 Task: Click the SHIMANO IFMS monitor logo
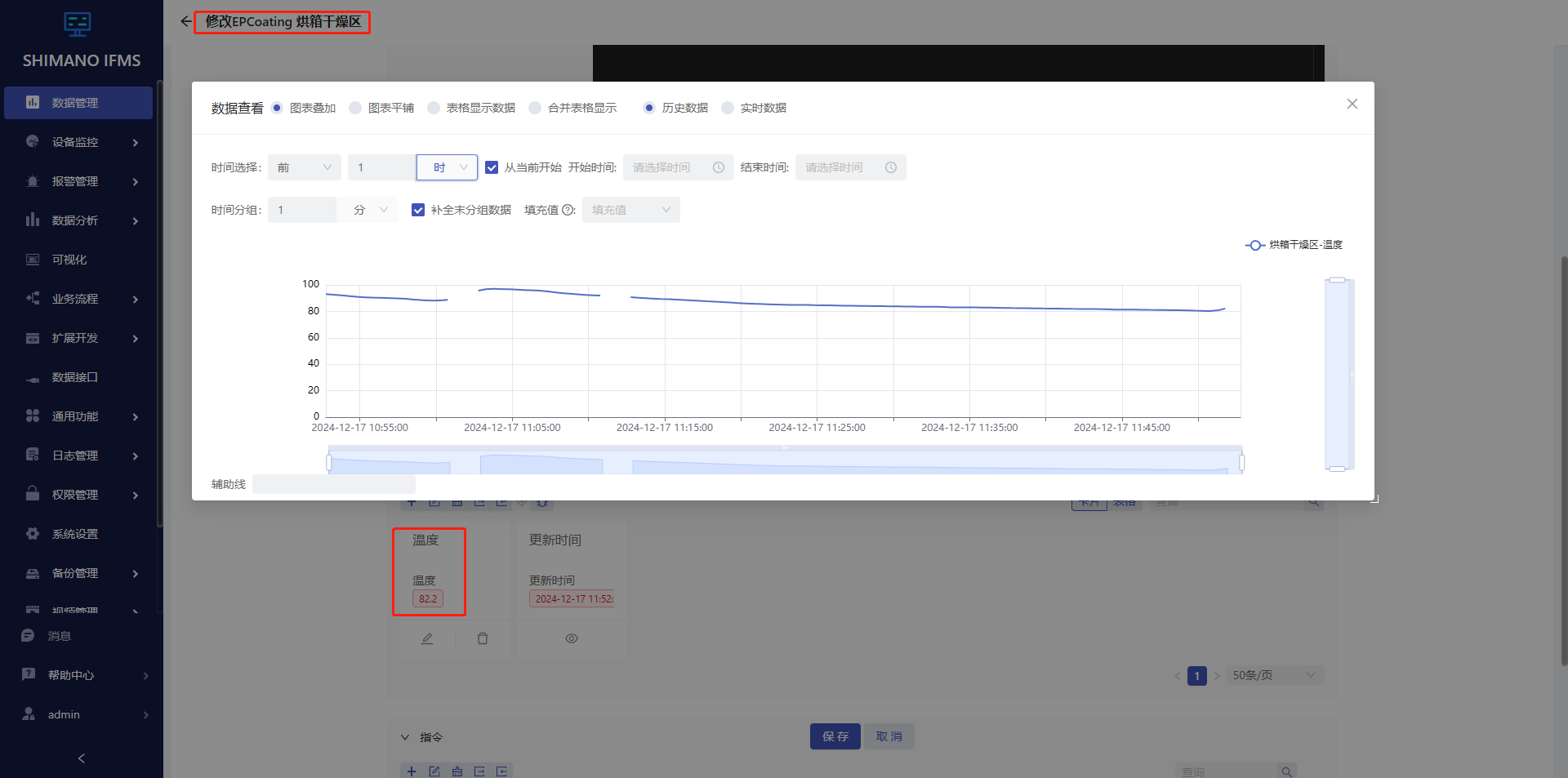(78, 24)
